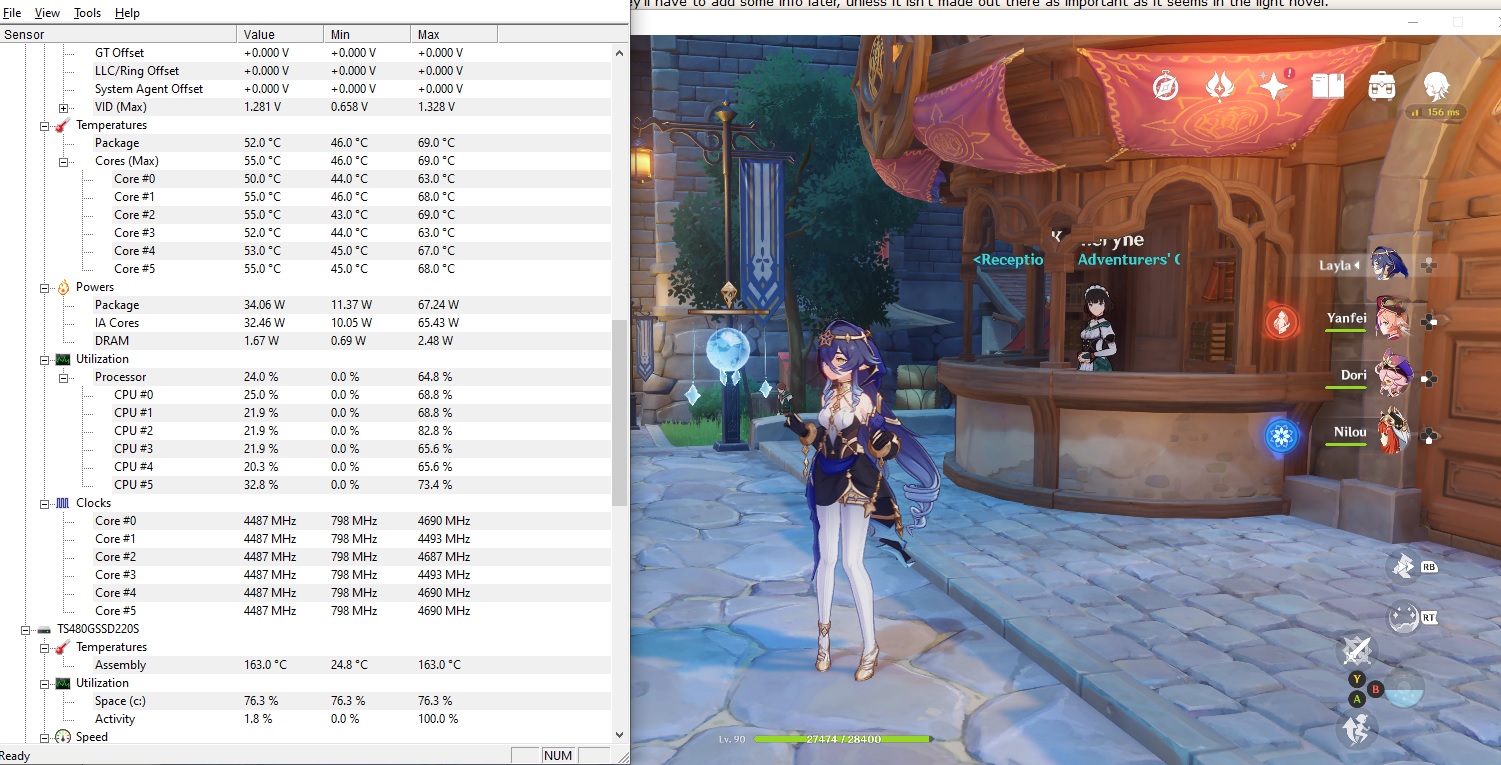Tap the RT elemental burst icon
This screenshot has width=1501, height=765.
[x=1404, y=618]
